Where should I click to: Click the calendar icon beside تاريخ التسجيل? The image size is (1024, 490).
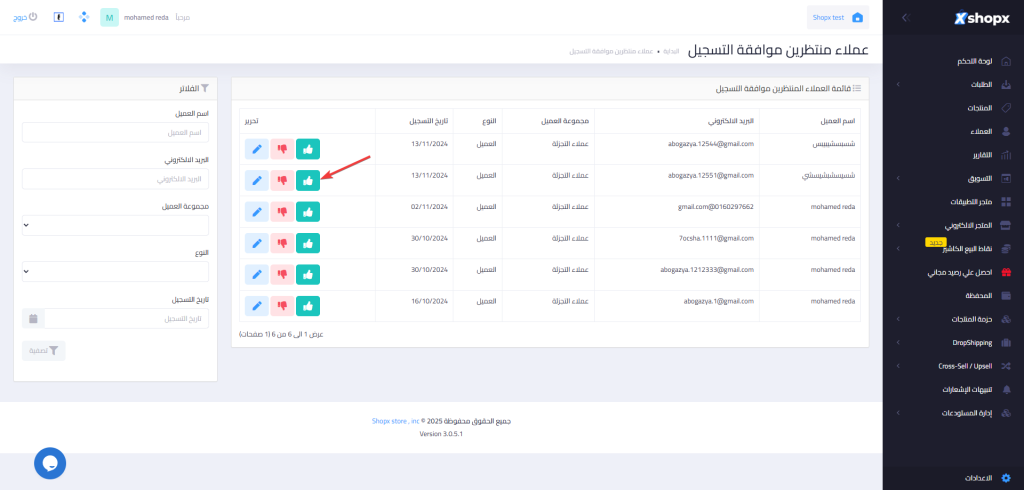(x=33, y=318)
